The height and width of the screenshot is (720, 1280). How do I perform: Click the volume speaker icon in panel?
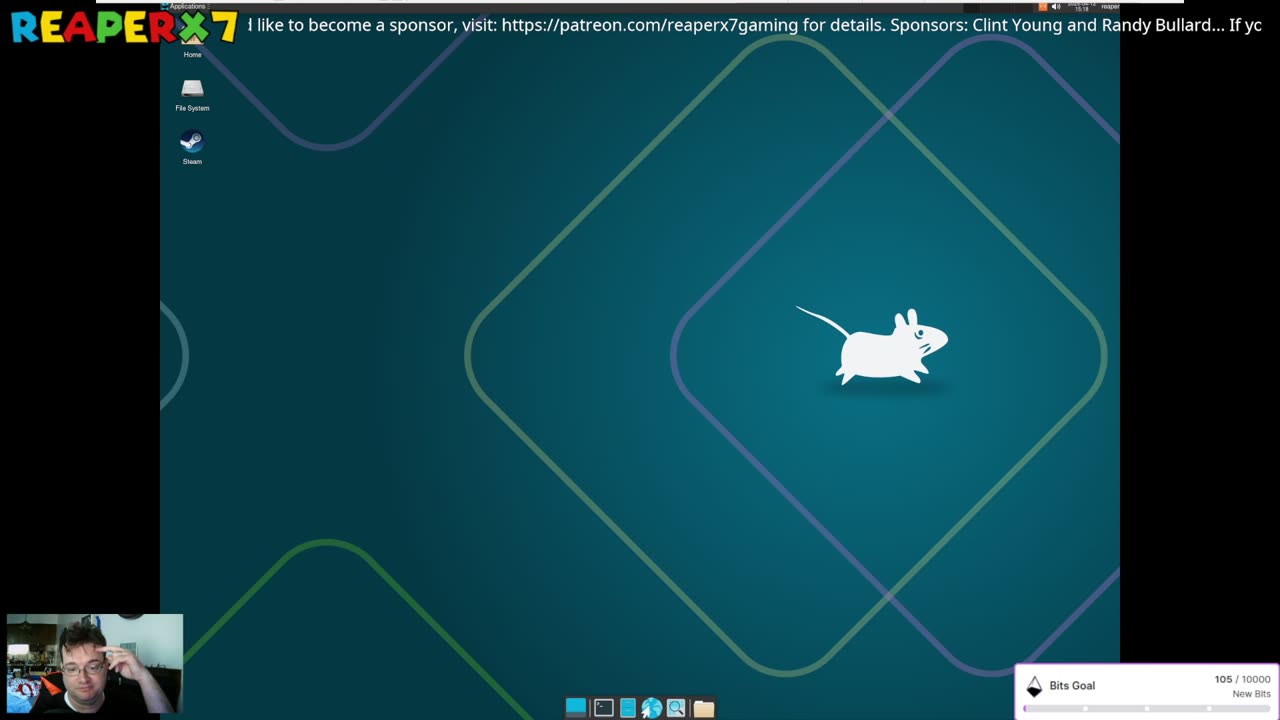[x=1056, y=7]
